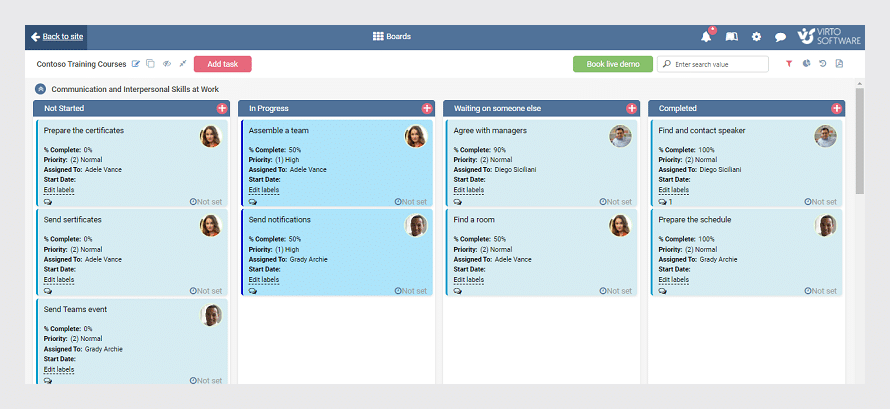Click Diego Siciliani avatar on Agree with managers
Image resolution: width=890 pixels, height=409 pixels.
[x=620, y=137]
